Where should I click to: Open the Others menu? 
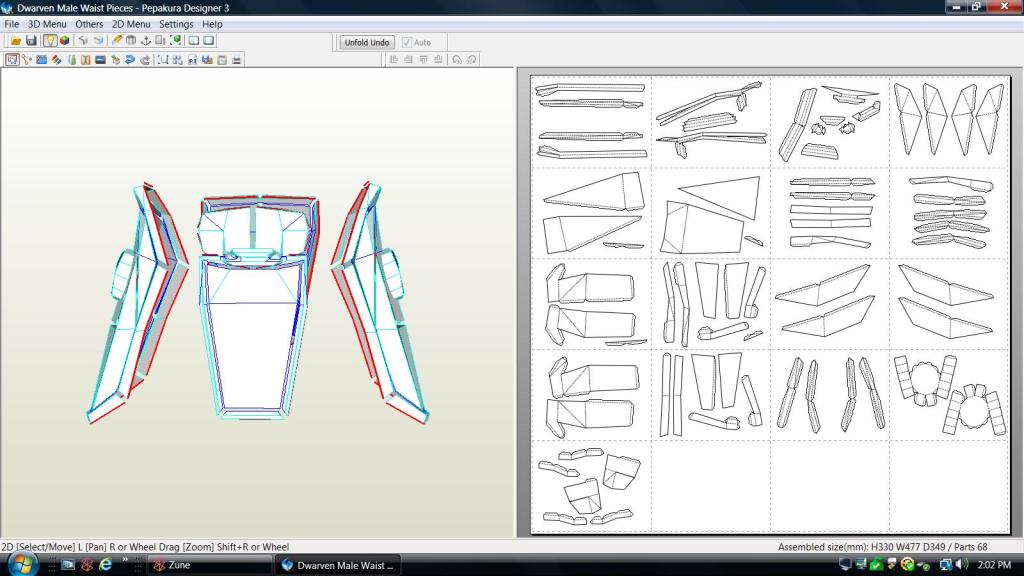[x=89, y=24]
